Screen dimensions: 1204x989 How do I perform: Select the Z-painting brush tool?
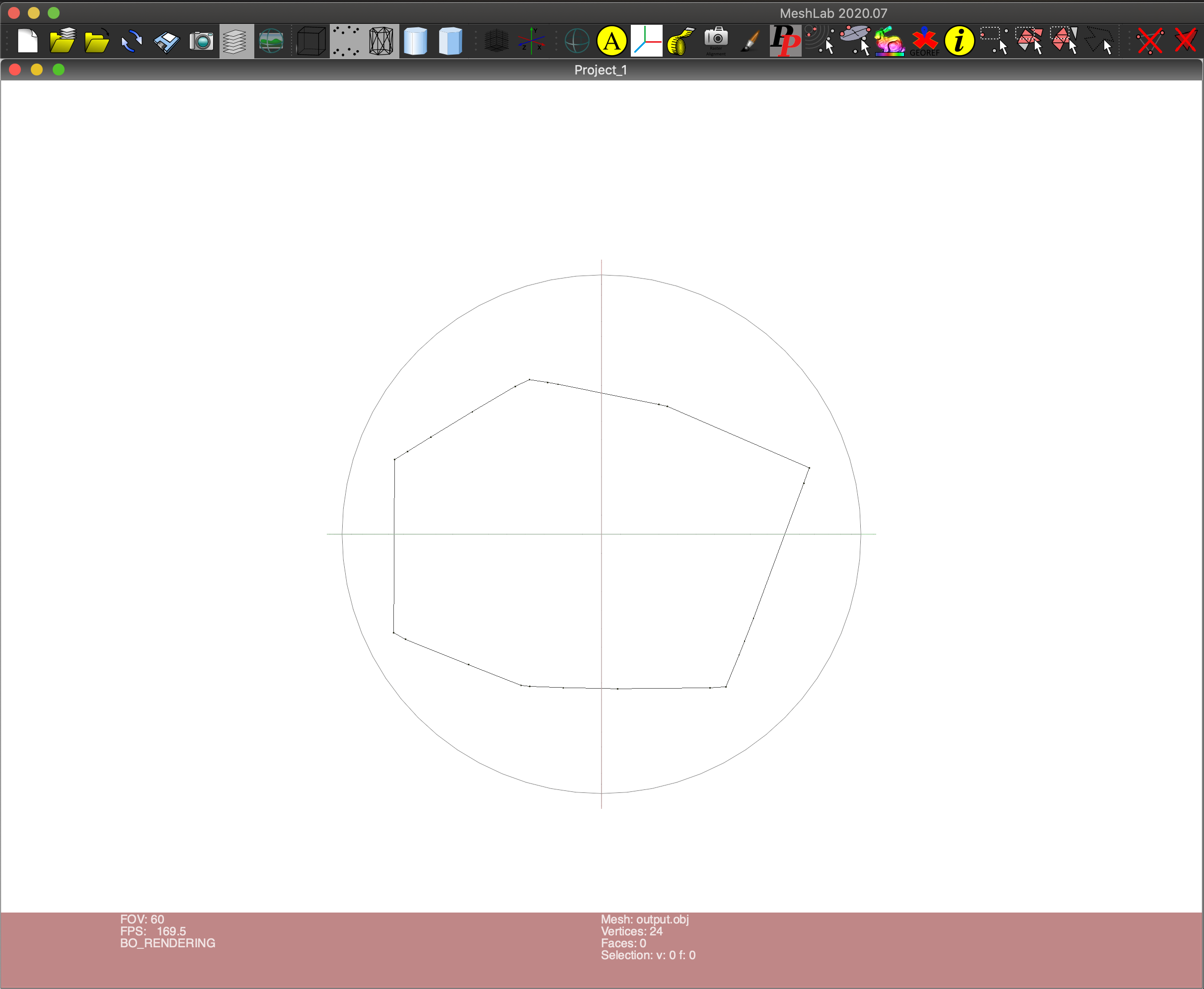pos(751,41)
